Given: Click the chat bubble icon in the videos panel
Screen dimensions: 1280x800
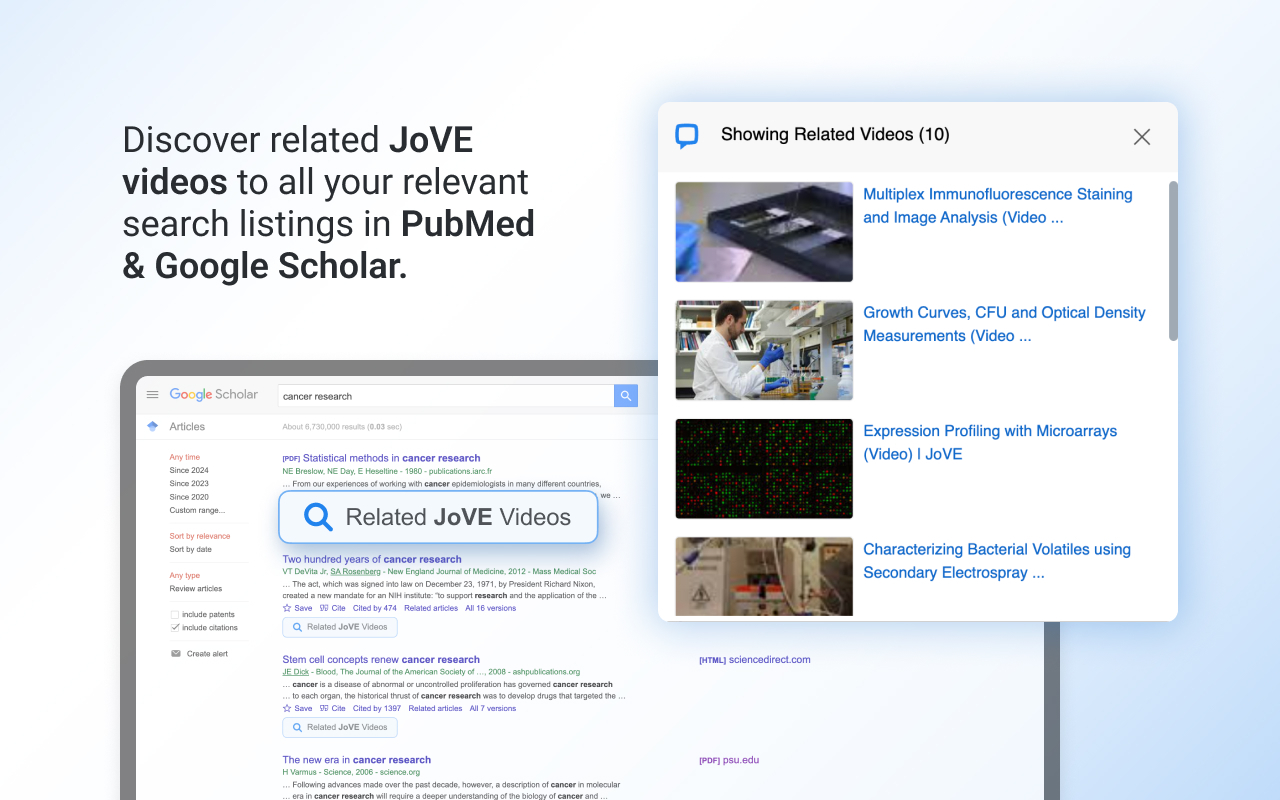Looking at the screenshot, I should [x=687, y=136].
